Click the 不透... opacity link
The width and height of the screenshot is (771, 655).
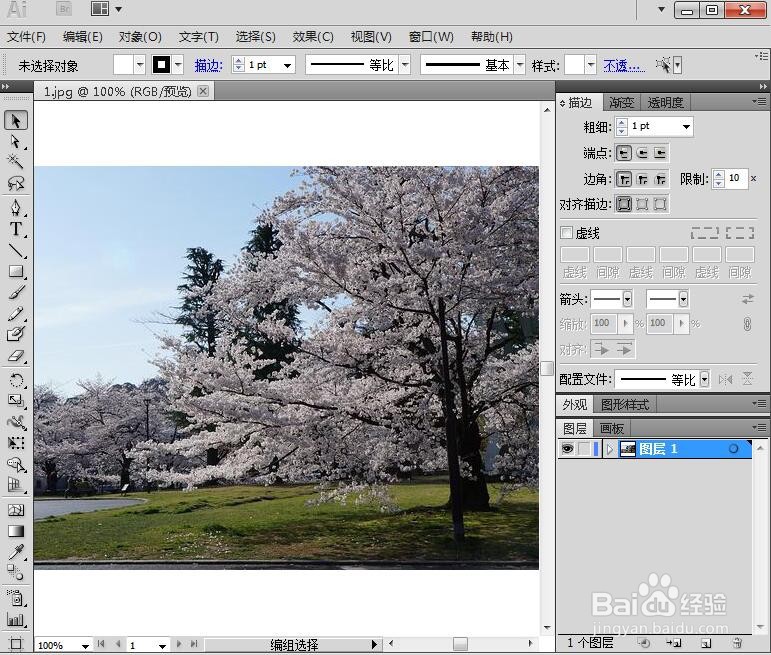click(x=624, y=65)
